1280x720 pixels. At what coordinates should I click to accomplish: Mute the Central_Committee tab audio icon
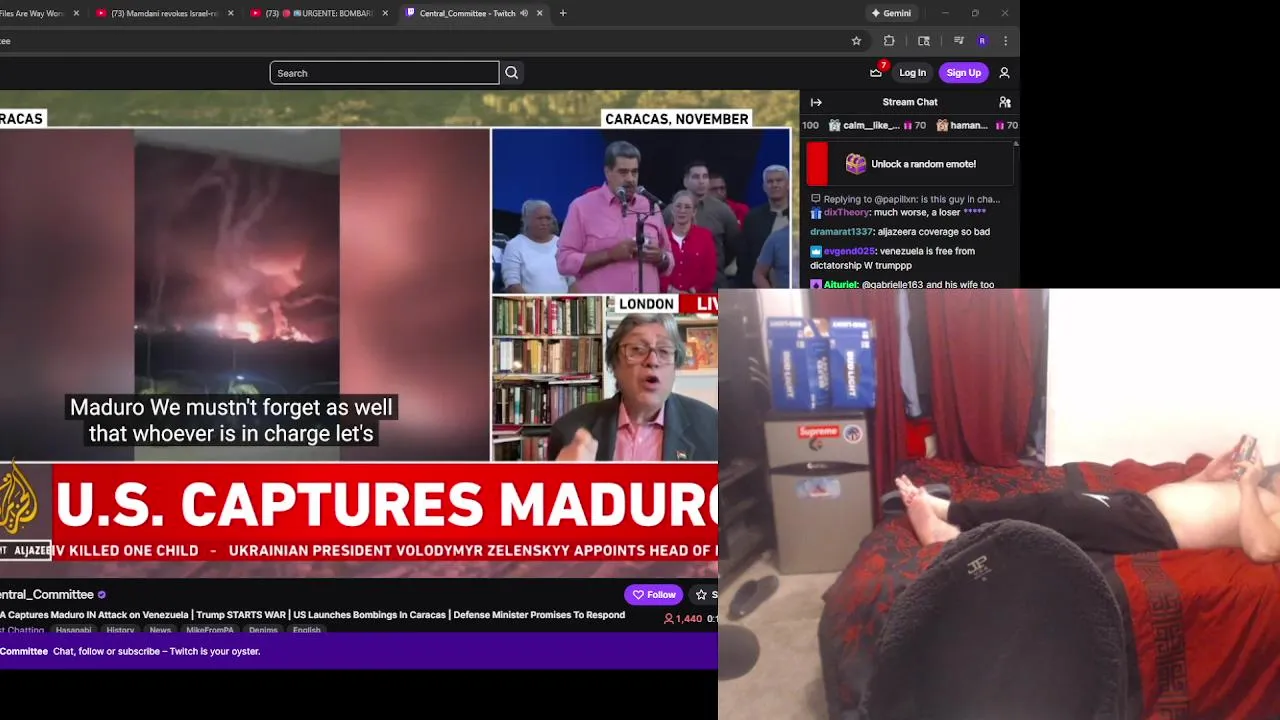click(x=524, y=13)
